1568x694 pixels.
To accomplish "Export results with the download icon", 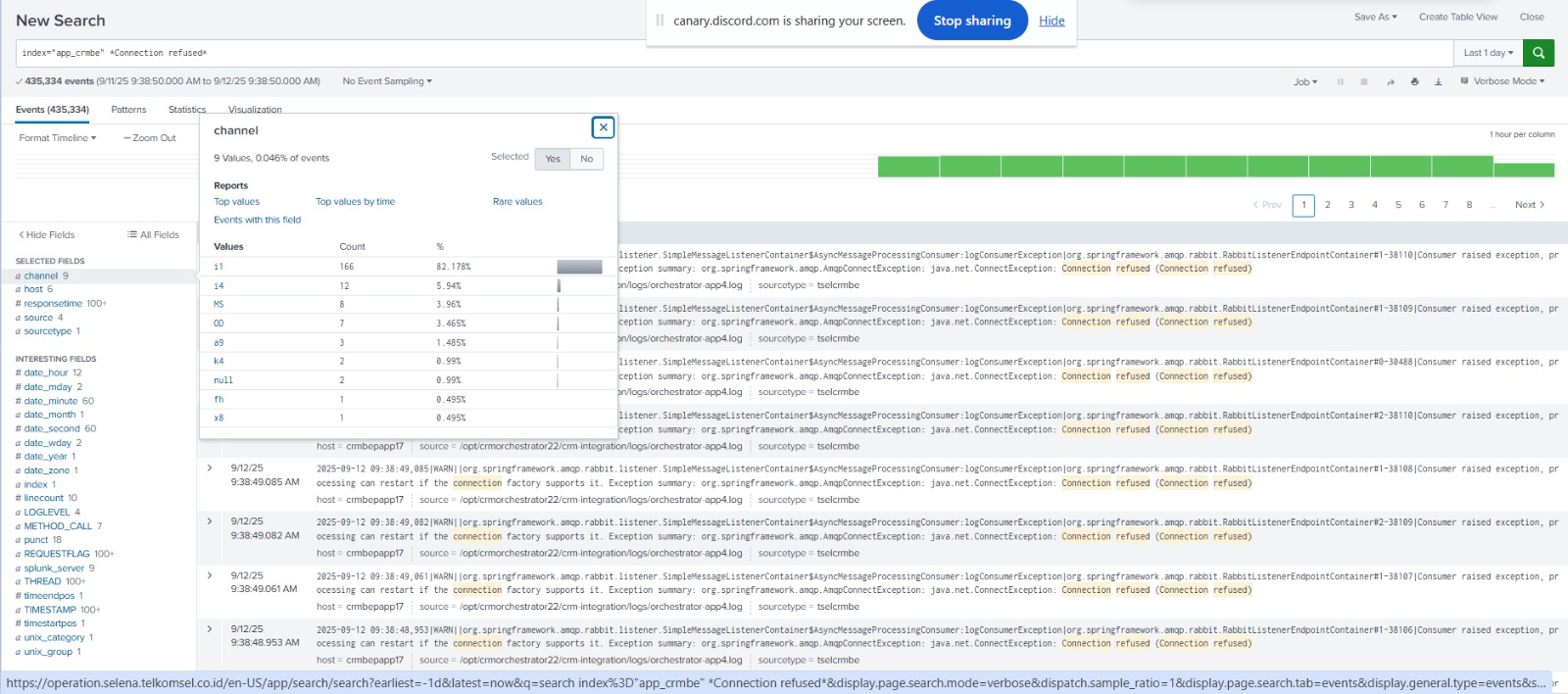I will [x=1438, y=82].
